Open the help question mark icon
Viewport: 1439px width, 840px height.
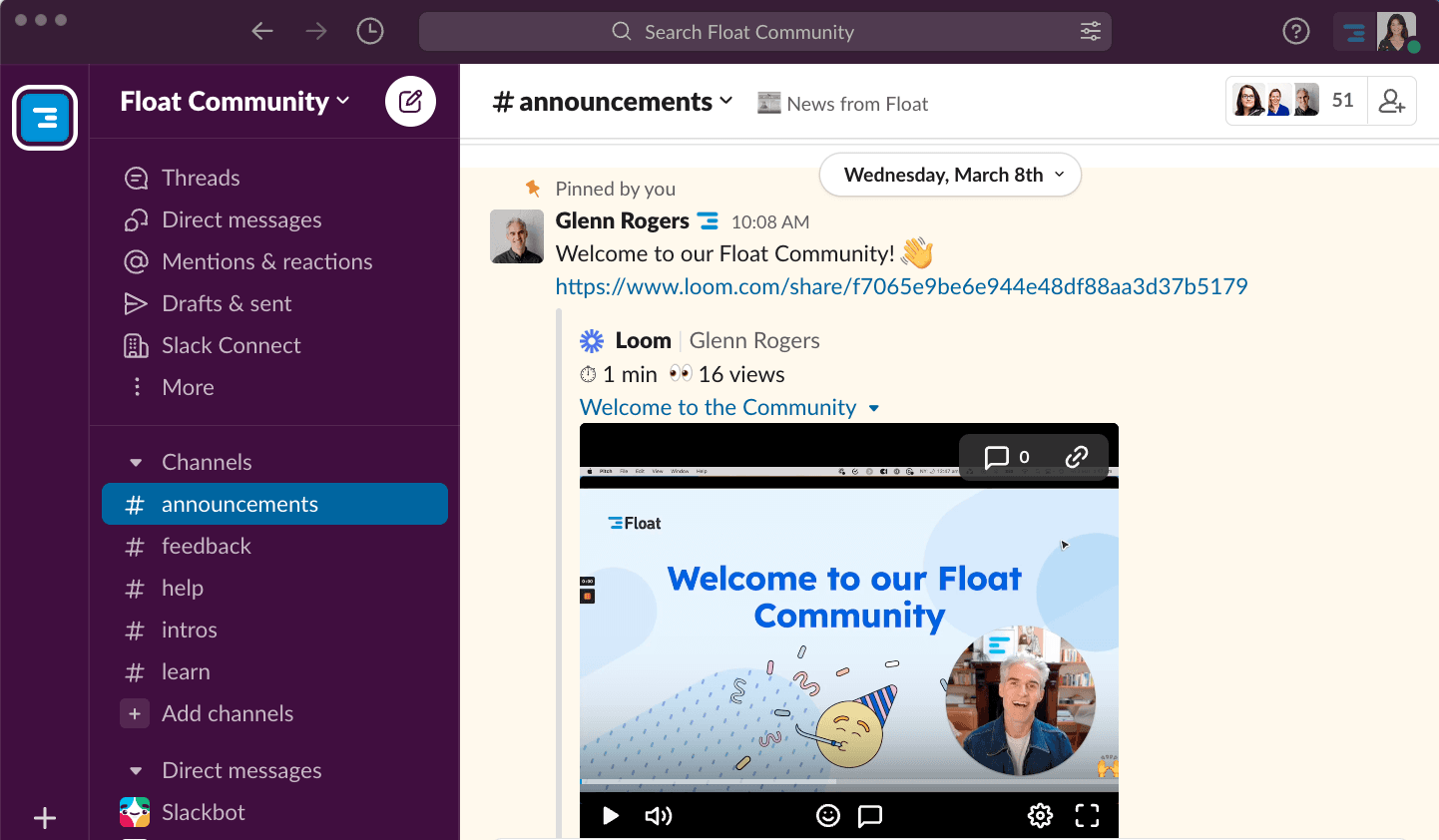(x=1295, y=32)
